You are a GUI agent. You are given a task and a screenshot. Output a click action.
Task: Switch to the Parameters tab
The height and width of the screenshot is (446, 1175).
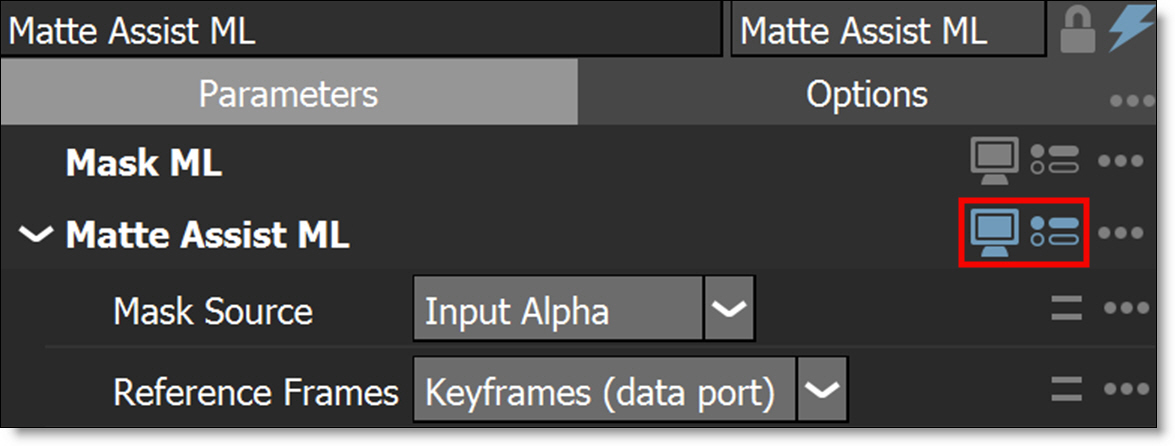pyautogui.click(x=288, y=94)
